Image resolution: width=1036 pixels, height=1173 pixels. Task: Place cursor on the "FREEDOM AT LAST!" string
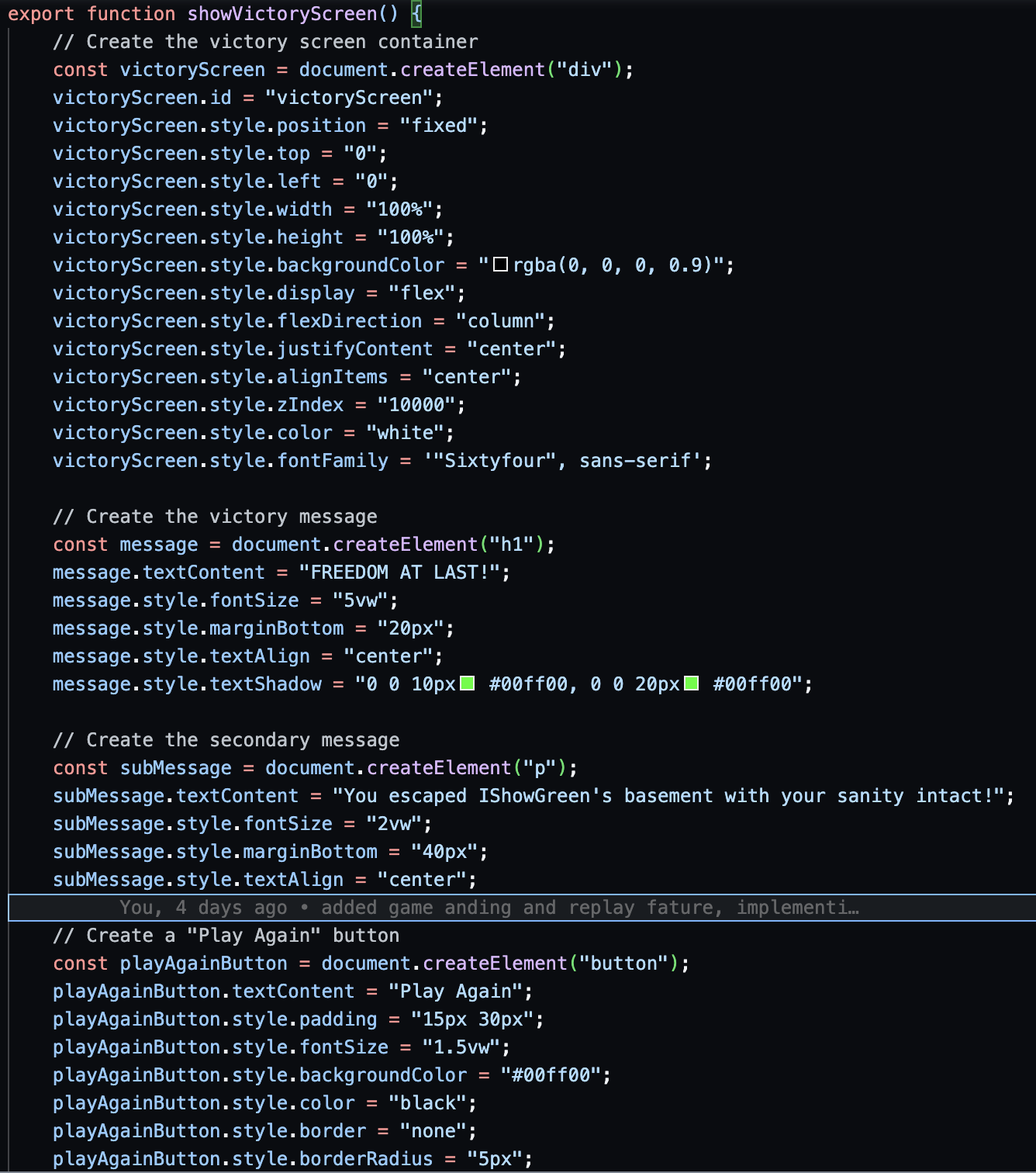(x=404, y=572)
